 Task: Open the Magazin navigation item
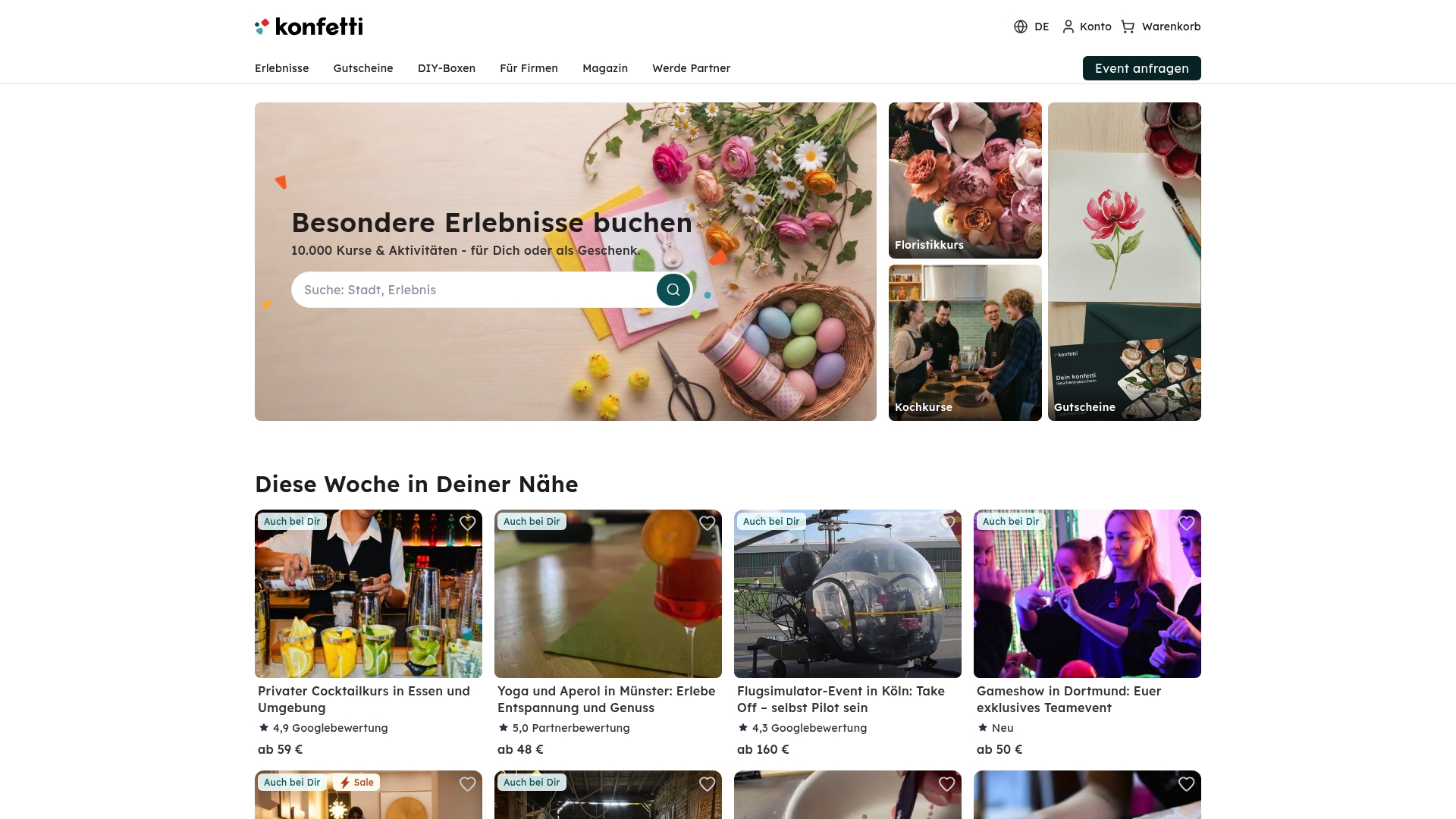tap(605, 68)
